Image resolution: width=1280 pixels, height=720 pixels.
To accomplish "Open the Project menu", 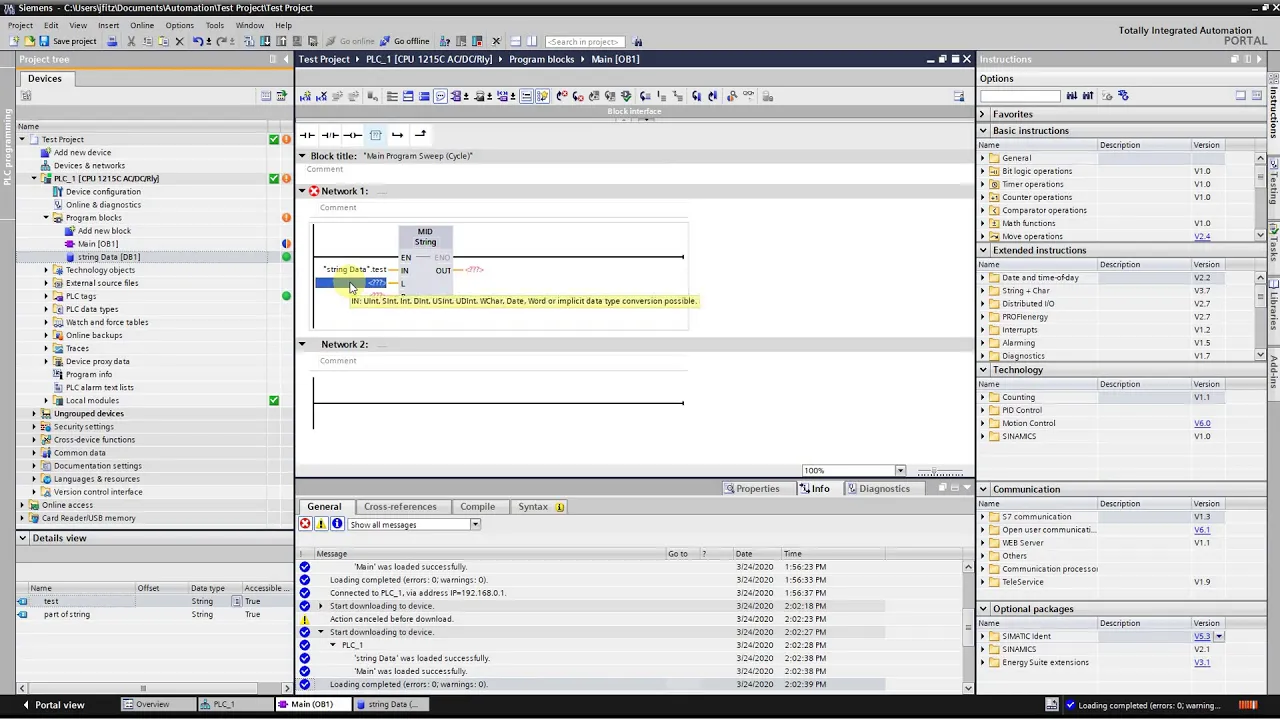I will click(20, 25).
